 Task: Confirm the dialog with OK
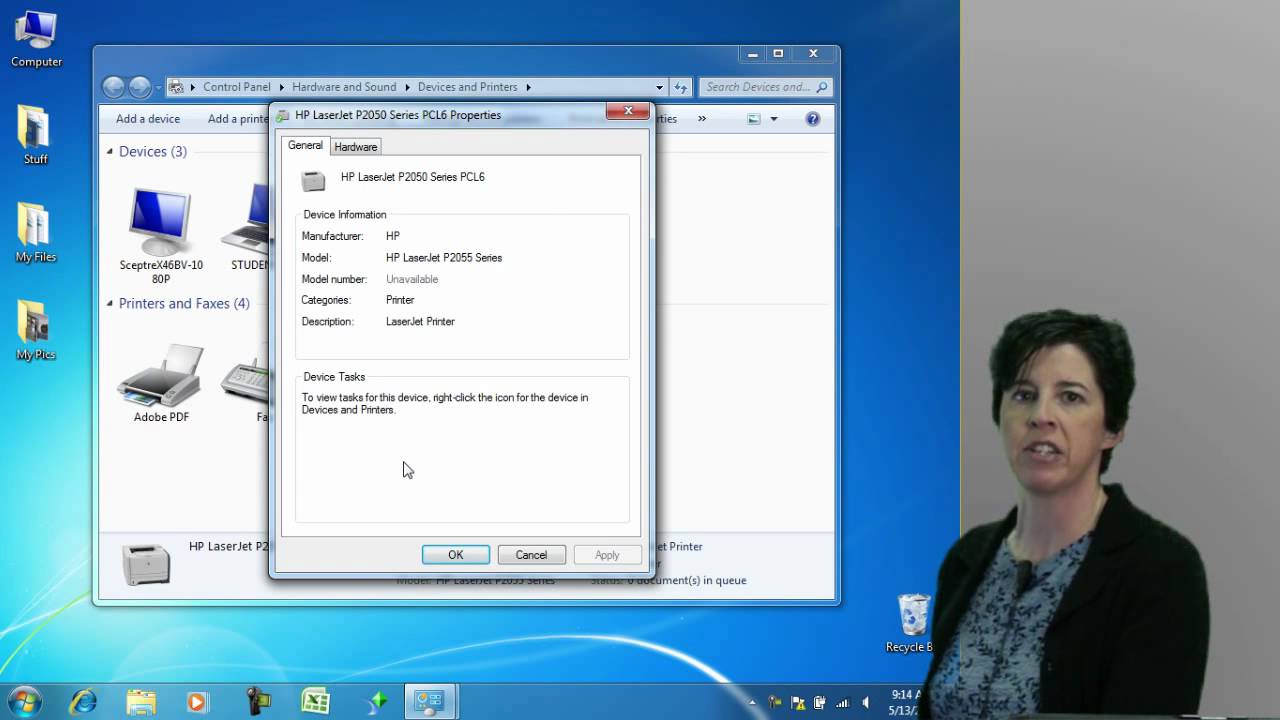tap(455, 555)
